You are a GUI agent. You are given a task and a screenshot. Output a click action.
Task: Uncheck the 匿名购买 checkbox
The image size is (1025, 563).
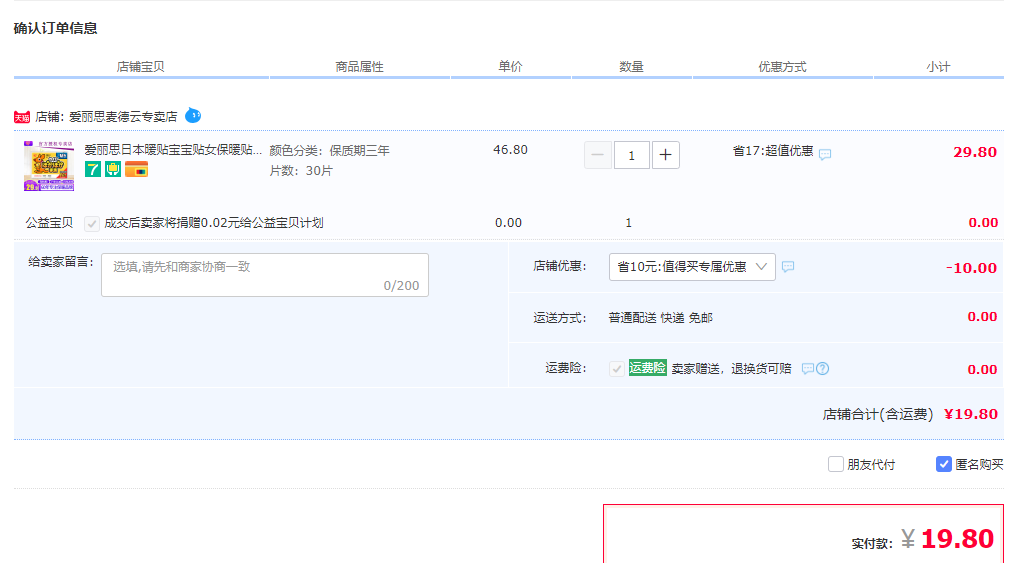(943, 464)
